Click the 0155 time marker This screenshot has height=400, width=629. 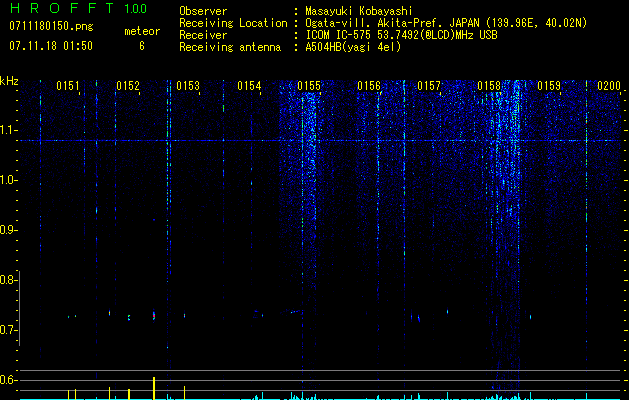click(309, 86)
